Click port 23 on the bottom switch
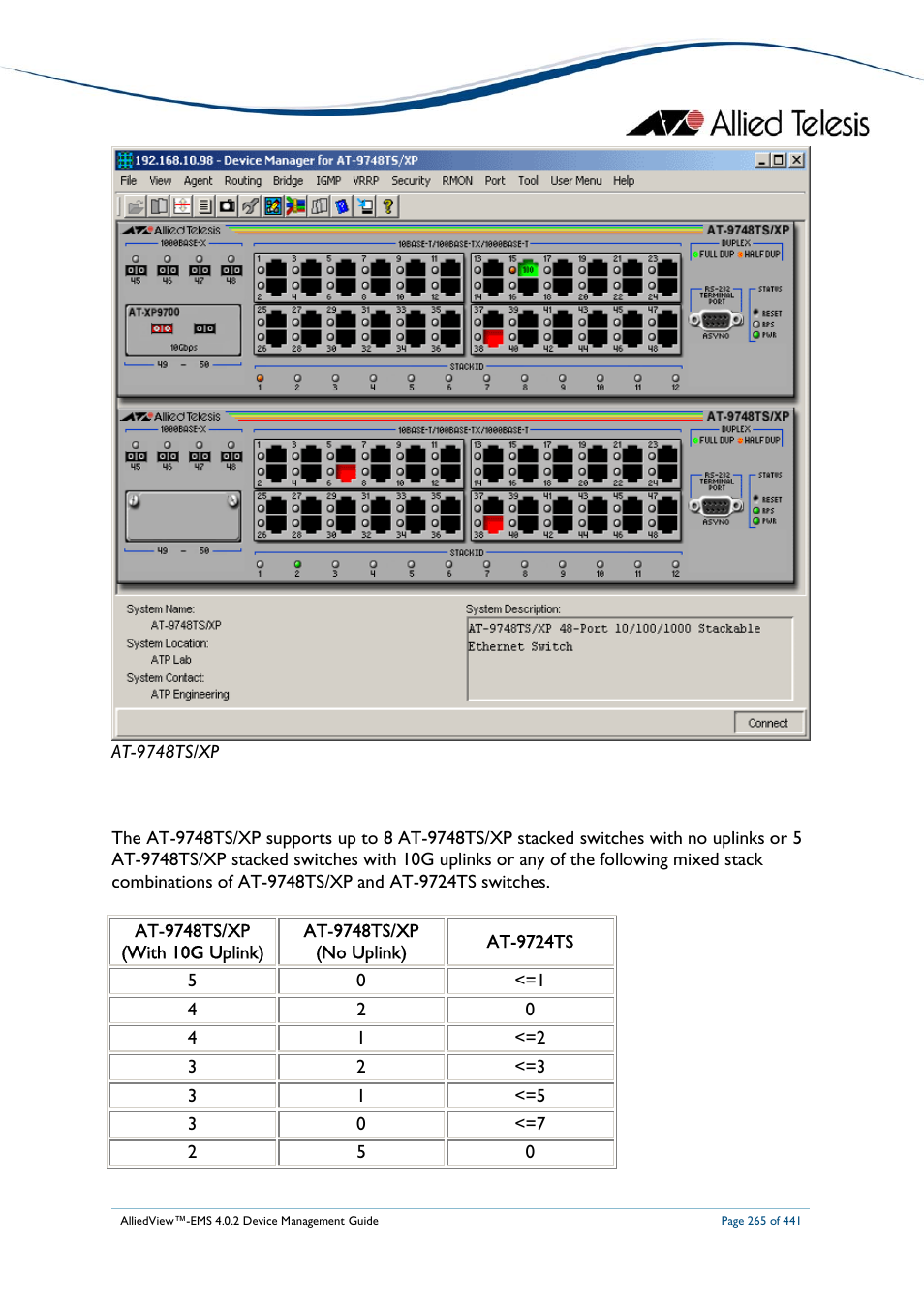The height and width of the screenshot is (1309, 924). tap(667, 454)
